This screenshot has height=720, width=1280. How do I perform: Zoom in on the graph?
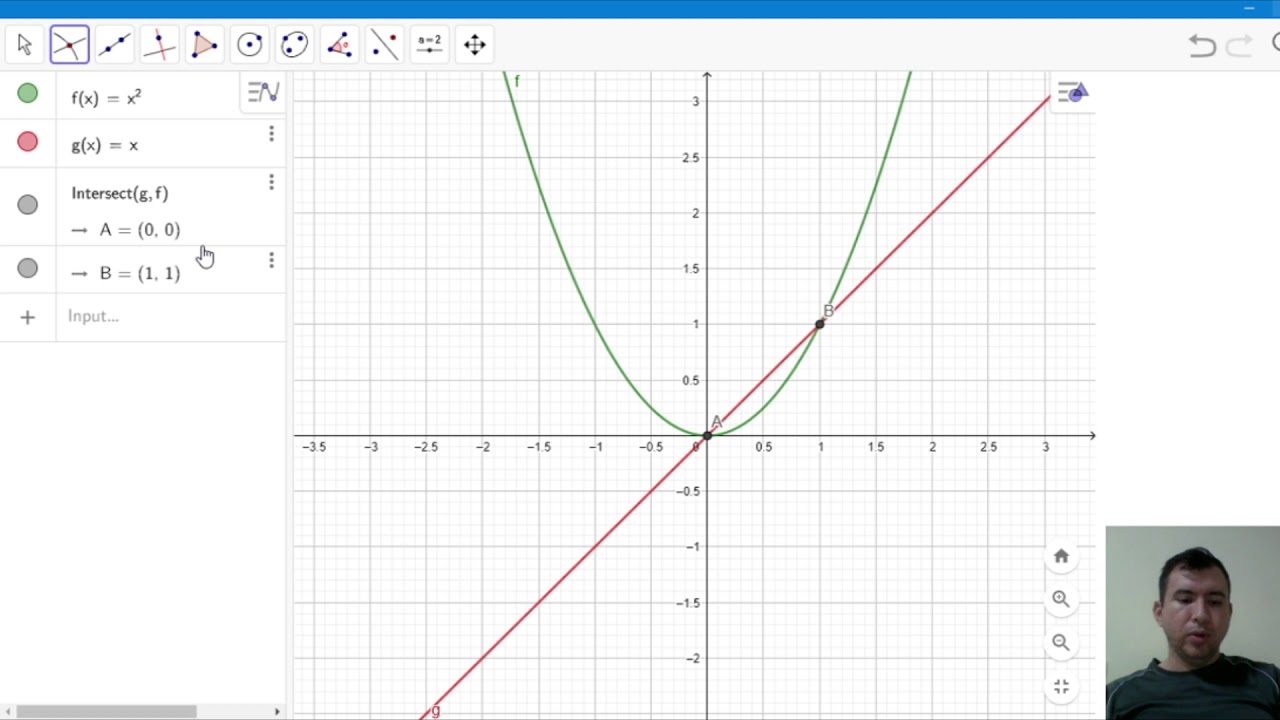[x=1061, y=599]
